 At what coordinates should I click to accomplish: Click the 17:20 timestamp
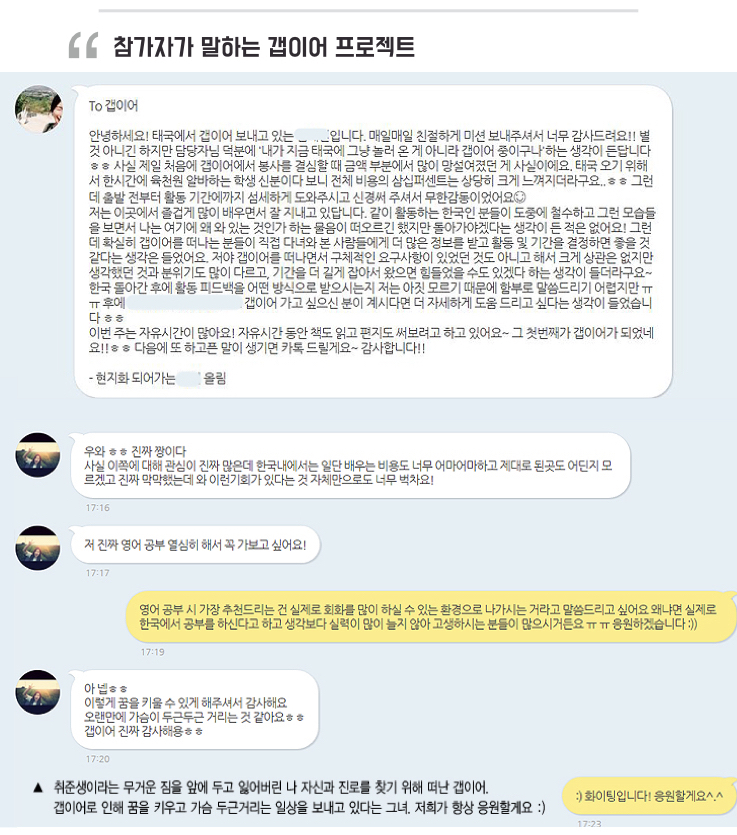[x=98, y=759]
